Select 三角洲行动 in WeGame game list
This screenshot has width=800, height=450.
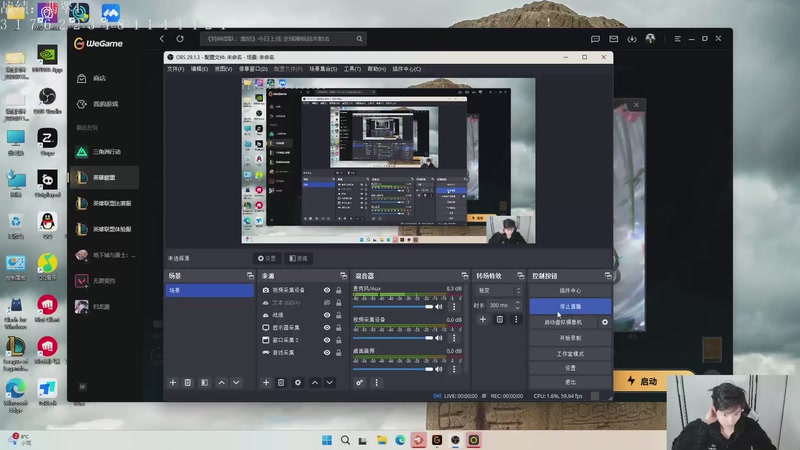pyautogui.click(x=105, y=152)
